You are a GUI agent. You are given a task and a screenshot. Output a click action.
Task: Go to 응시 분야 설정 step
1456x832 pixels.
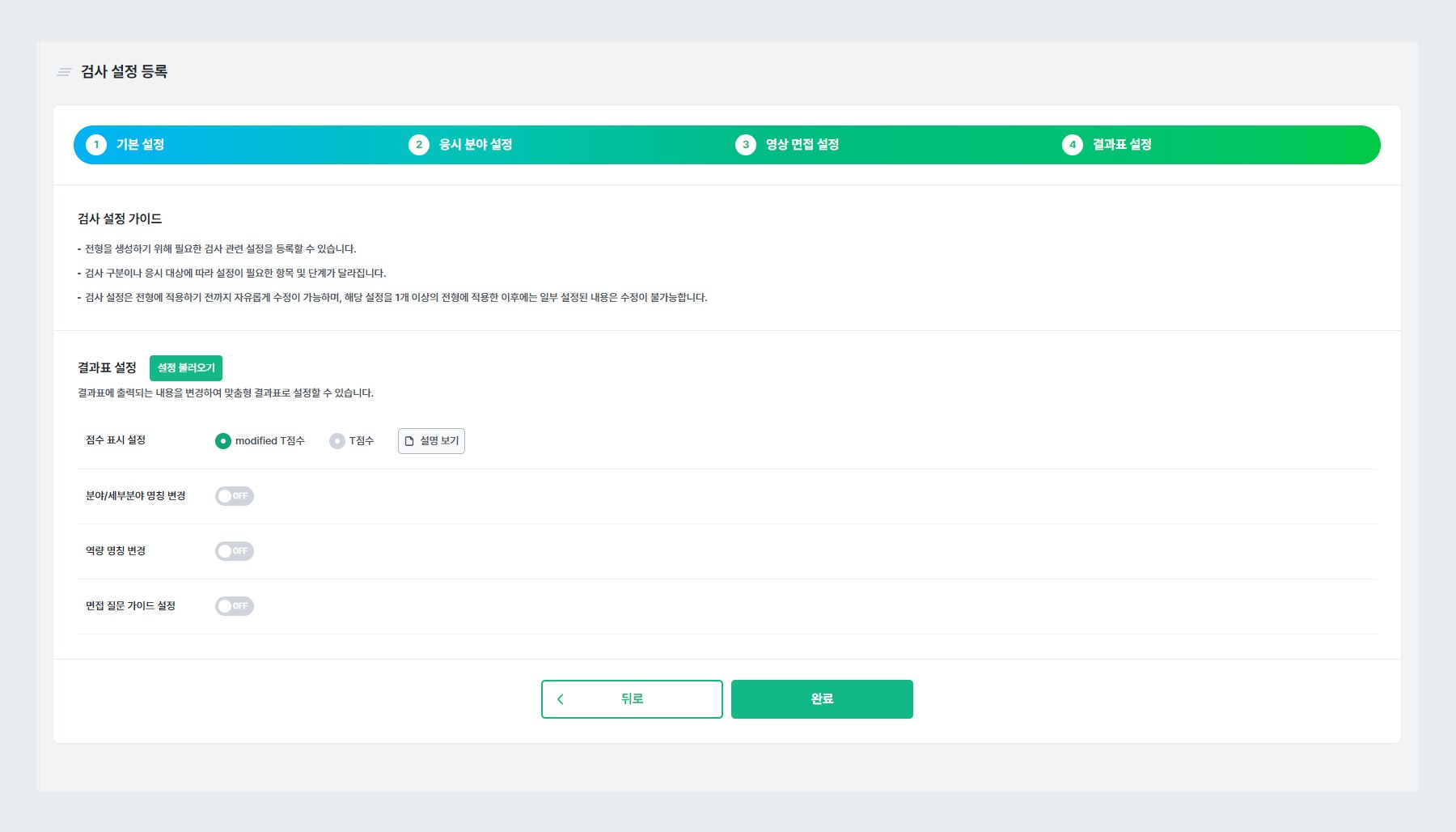coord(476,145)
